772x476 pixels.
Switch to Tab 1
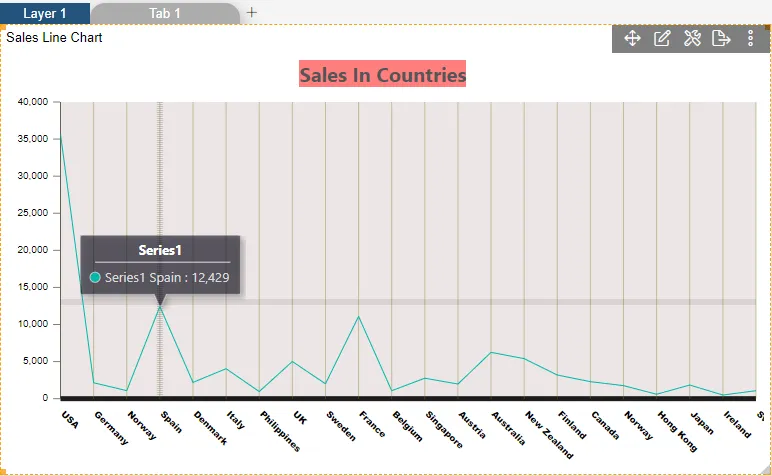(165, 14)
